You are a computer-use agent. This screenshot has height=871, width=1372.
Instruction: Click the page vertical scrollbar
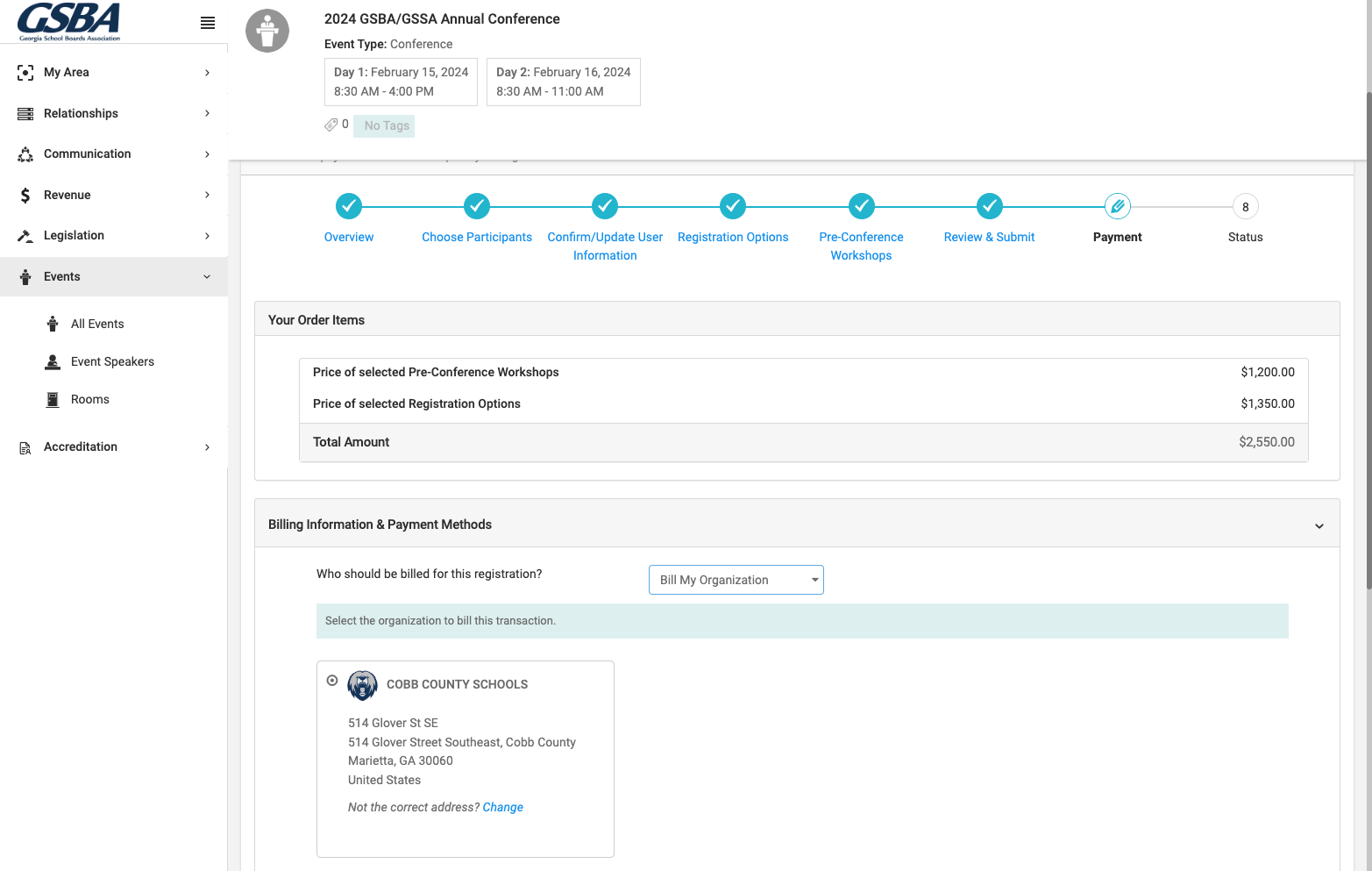coord(1368,340)
